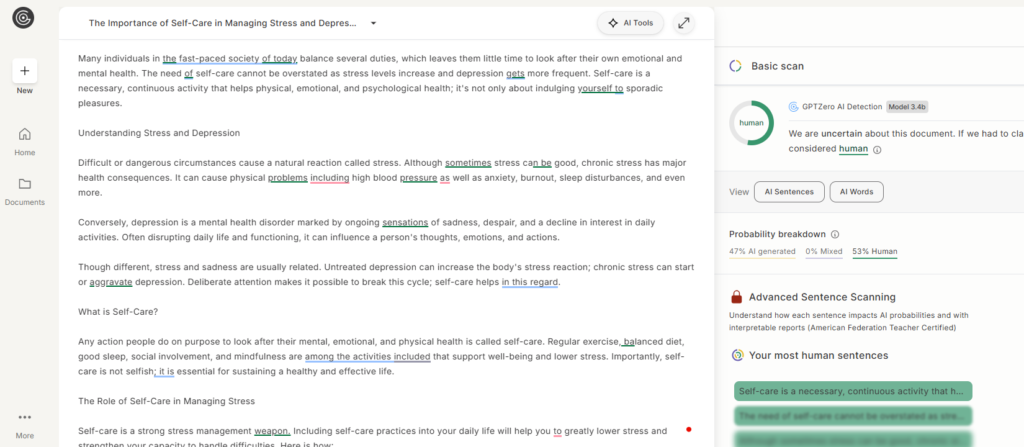The height and width of the screenshot is (447, 1024).
Task: Click the Model 3.4b badge
Action: [907, 107]
